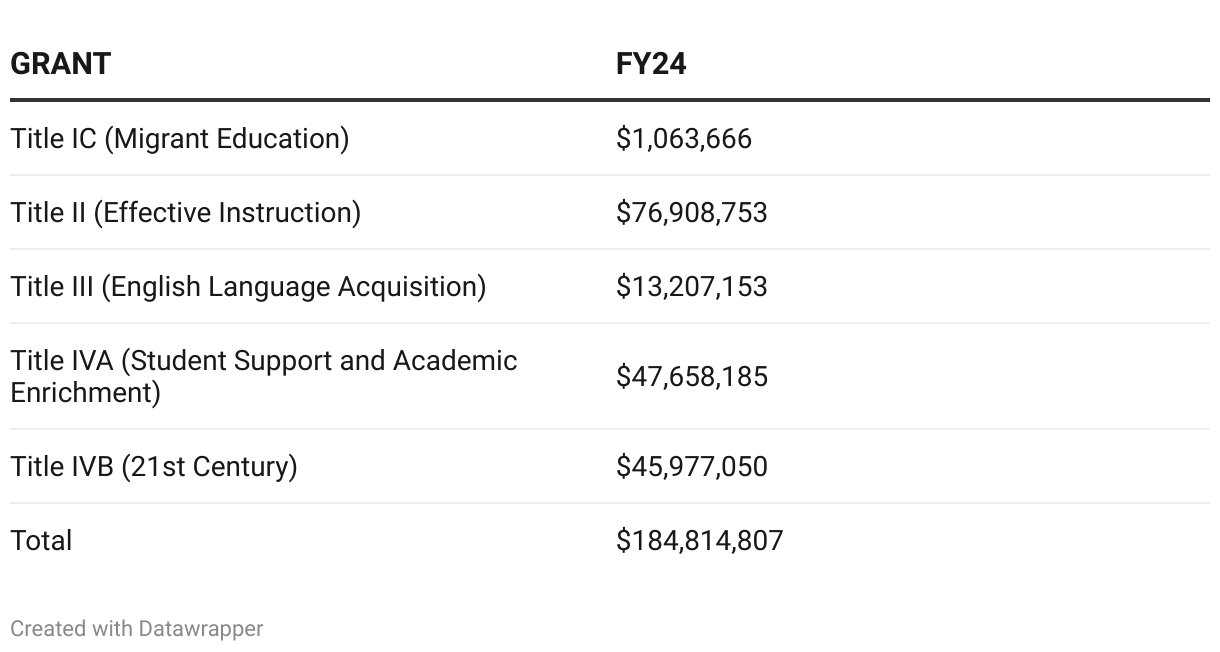Click divider line between Title IVA and Title IVB
Viewport: 1220px width, 652px height.
click(610, 429)
